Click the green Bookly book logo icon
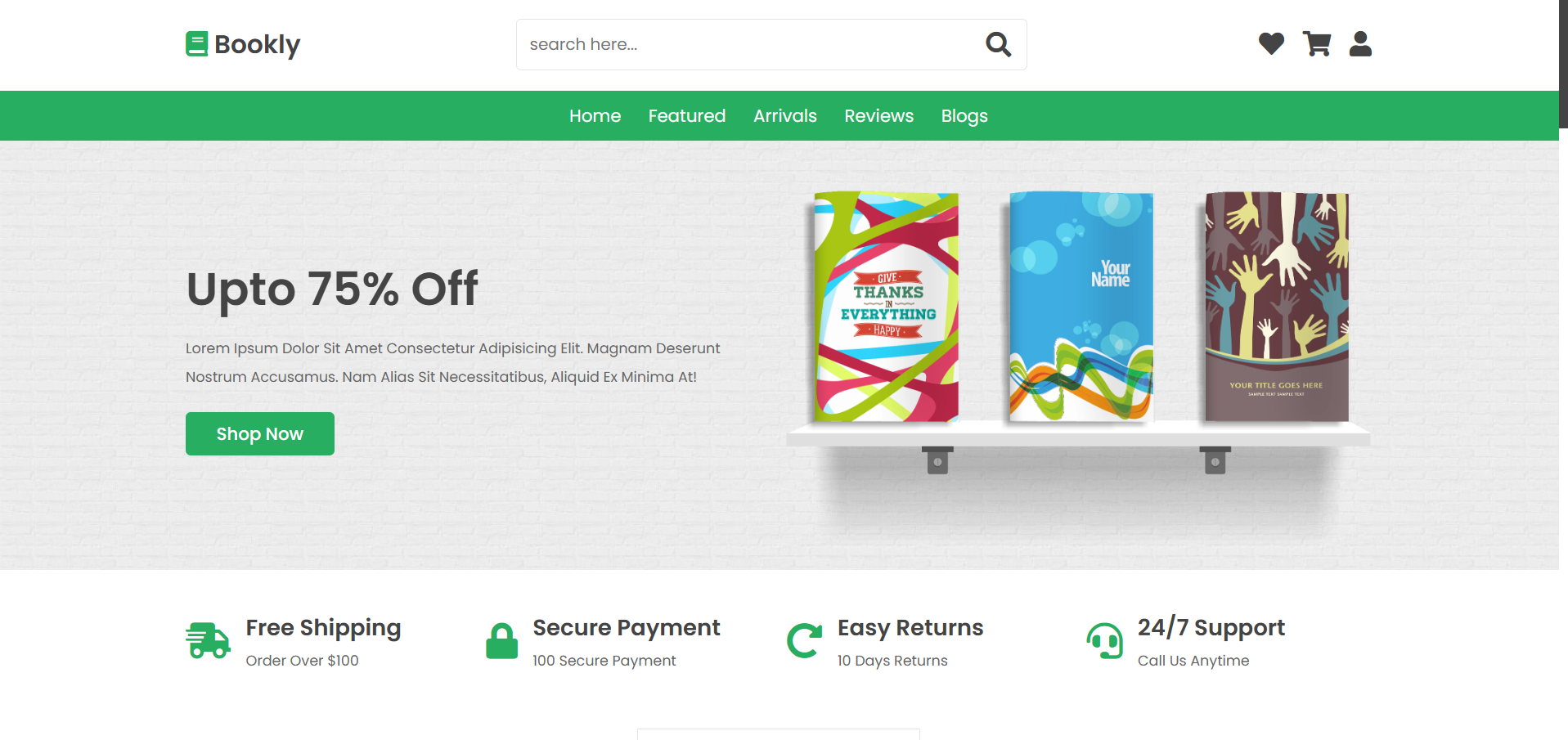This screenshot has width=1568, height=740. tap(196, 44)
